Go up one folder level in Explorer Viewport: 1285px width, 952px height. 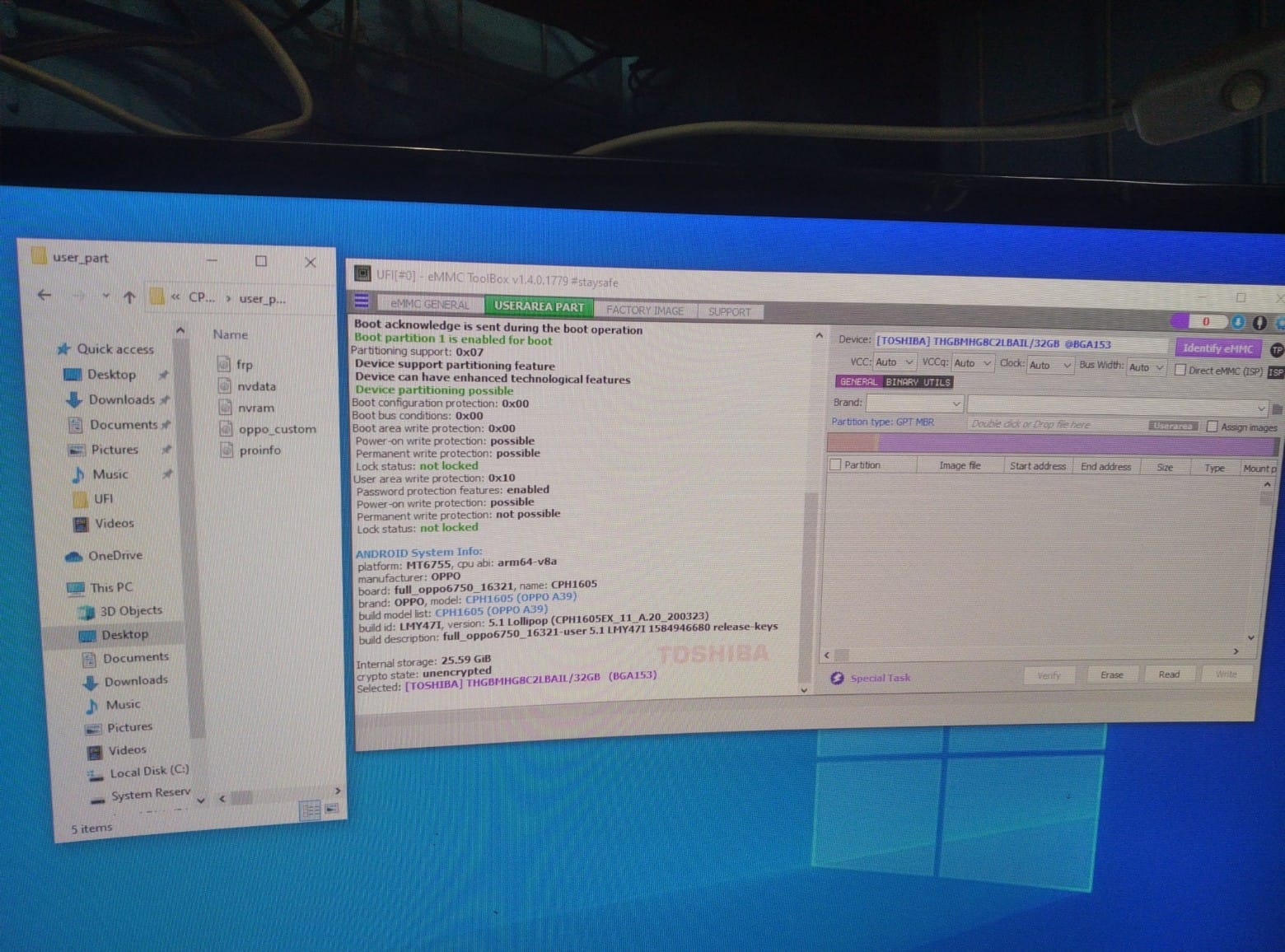pos(129,297)
